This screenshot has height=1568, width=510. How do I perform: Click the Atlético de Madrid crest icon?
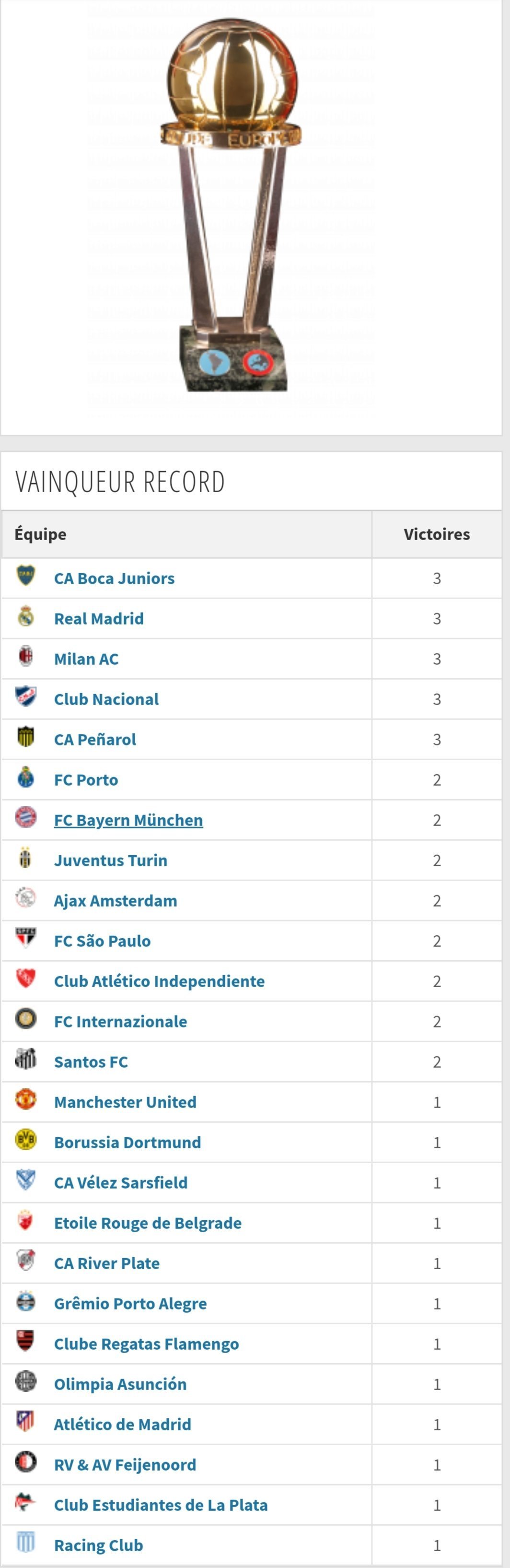25,1421
